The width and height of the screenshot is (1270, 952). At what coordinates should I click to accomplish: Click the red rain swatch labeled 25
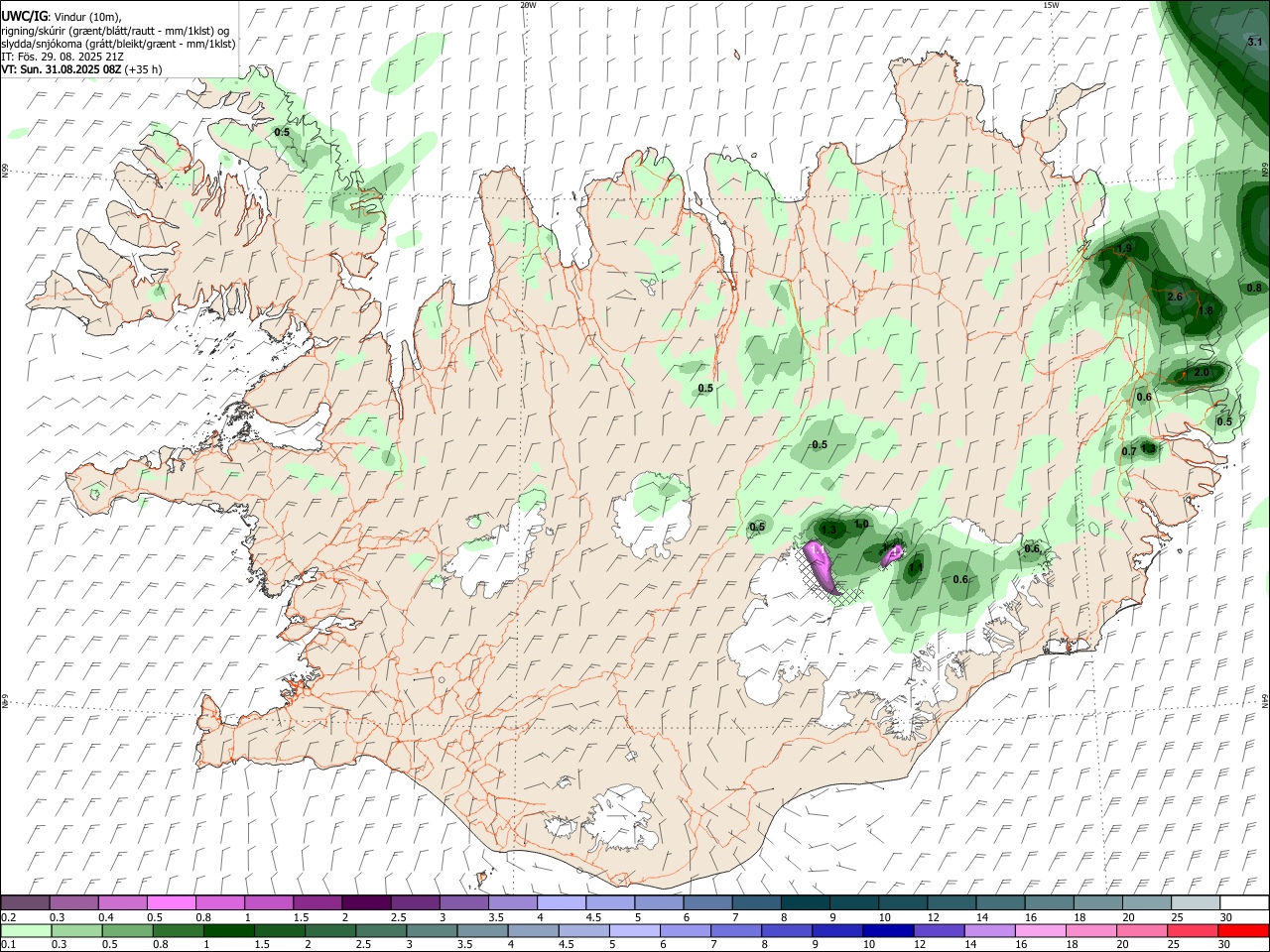[1192, 930]
